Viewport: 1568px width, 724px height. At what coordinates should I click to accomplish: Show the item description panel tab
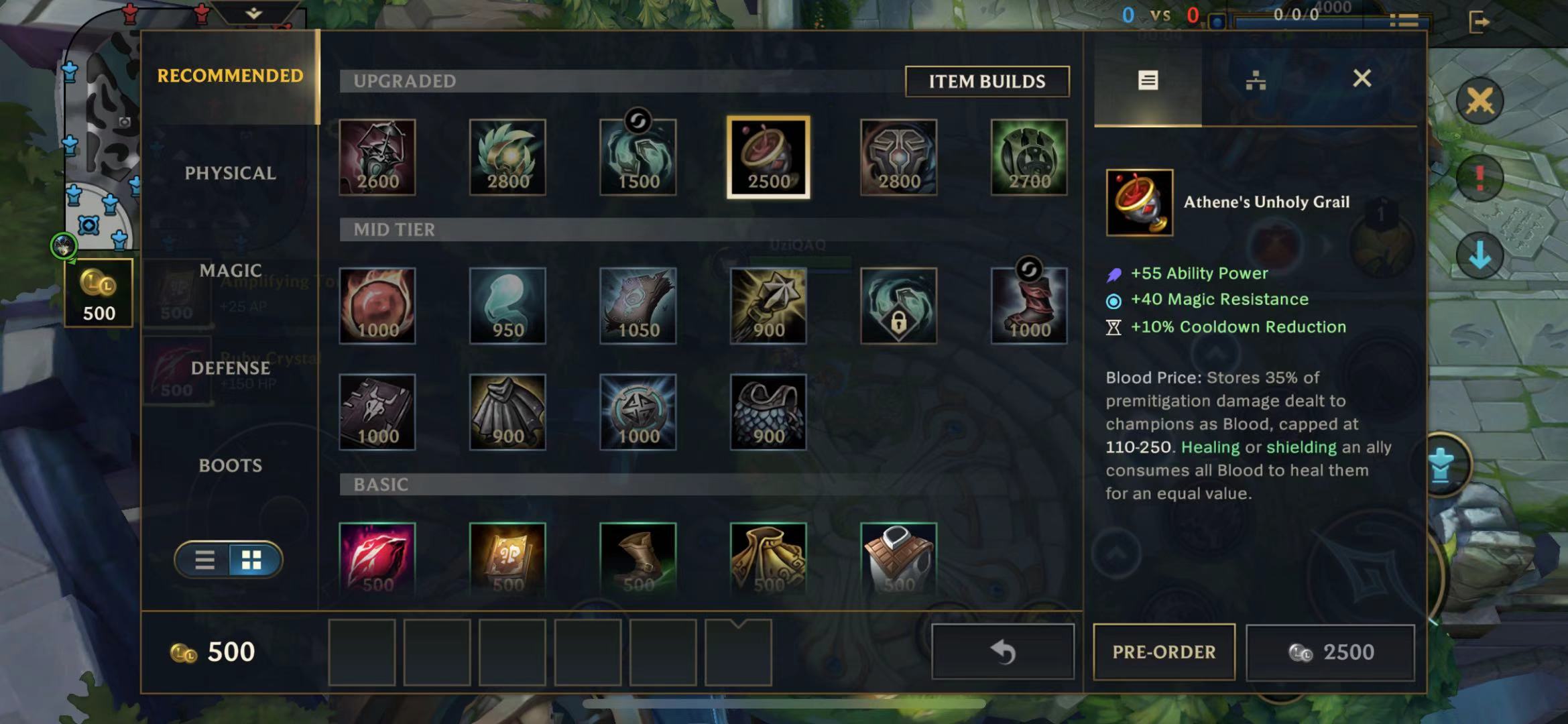tap(1148, 80)
